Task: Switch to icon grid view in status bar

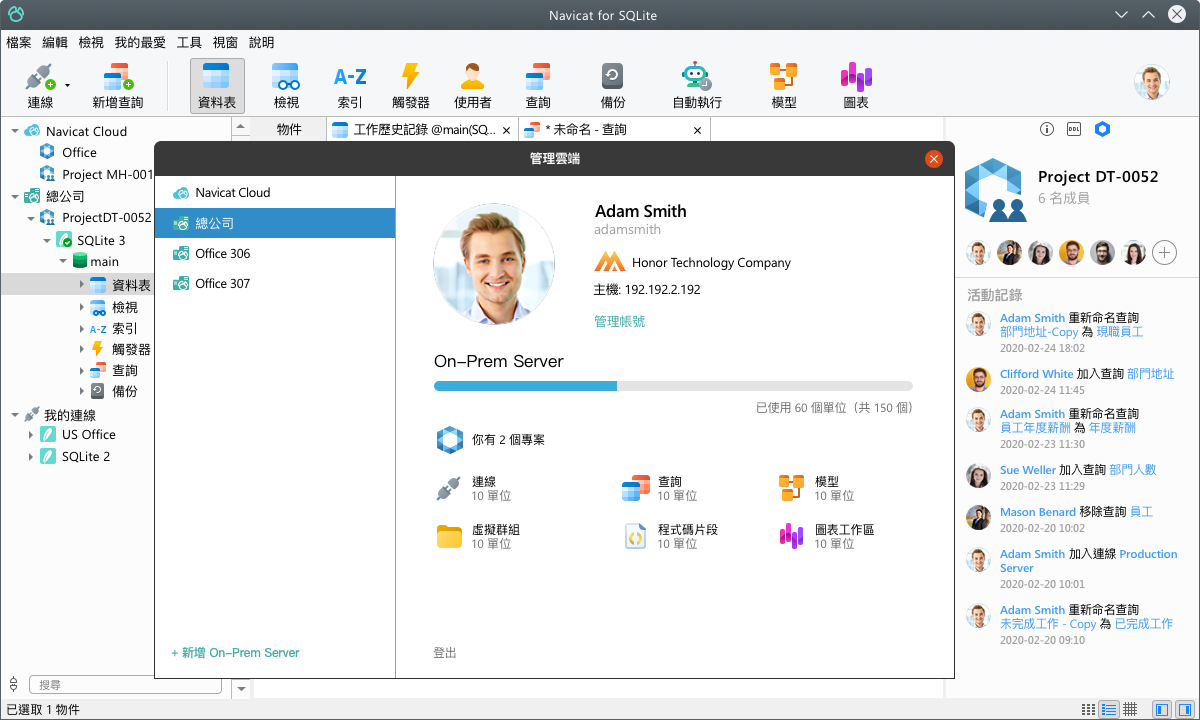Action: 1088,709
